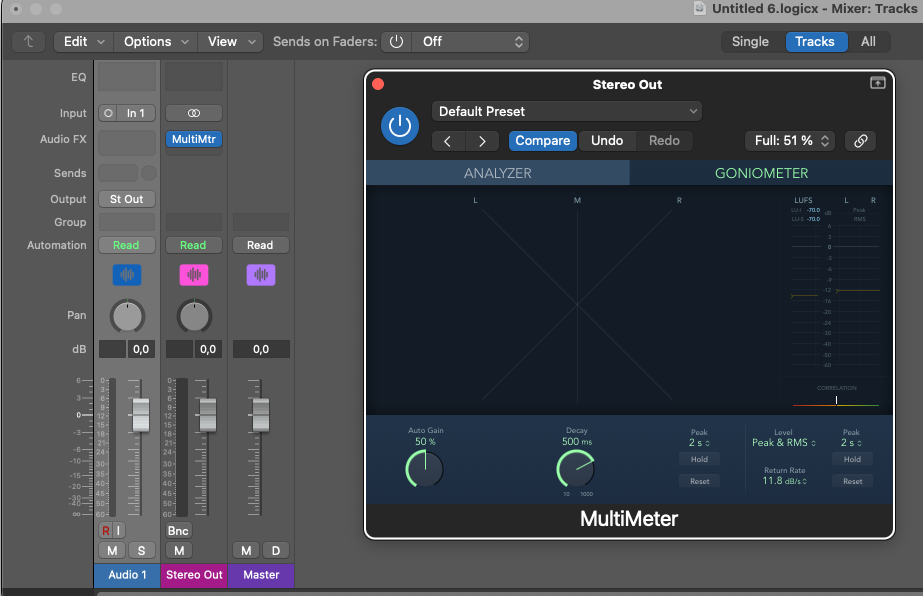Click the Compare button
Screen dimensions: 923x596
coord(543,141)
